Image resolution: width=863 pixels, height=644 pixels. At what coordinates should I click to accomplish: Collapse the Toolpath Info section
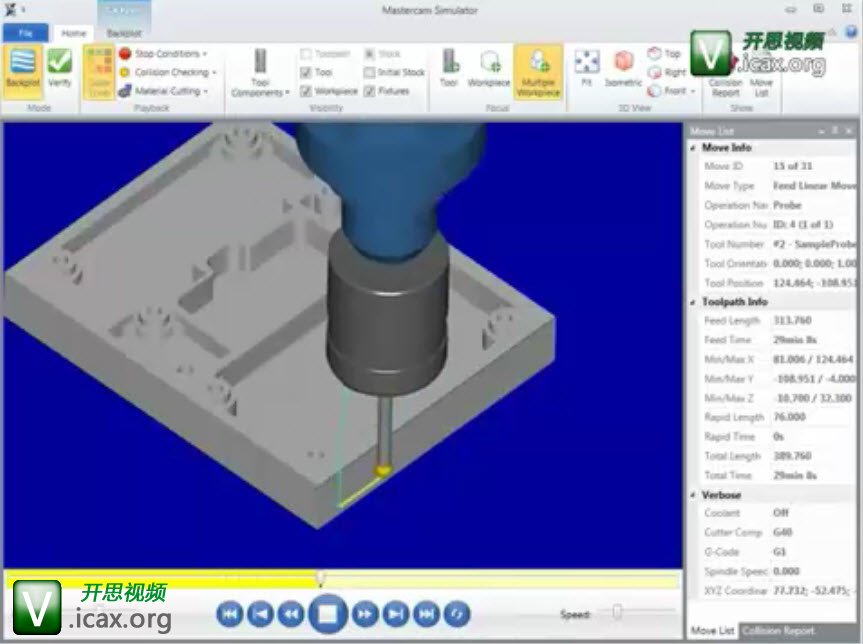click(695, 301)
